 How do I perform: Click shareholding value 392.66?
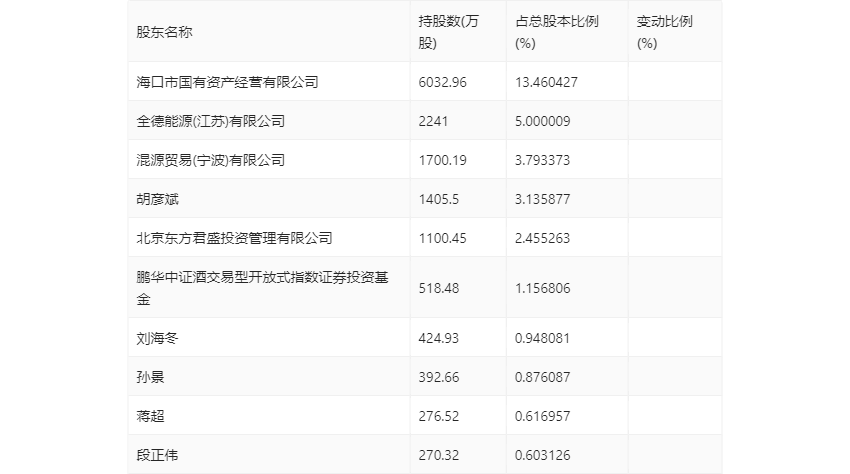click(439, 377)
